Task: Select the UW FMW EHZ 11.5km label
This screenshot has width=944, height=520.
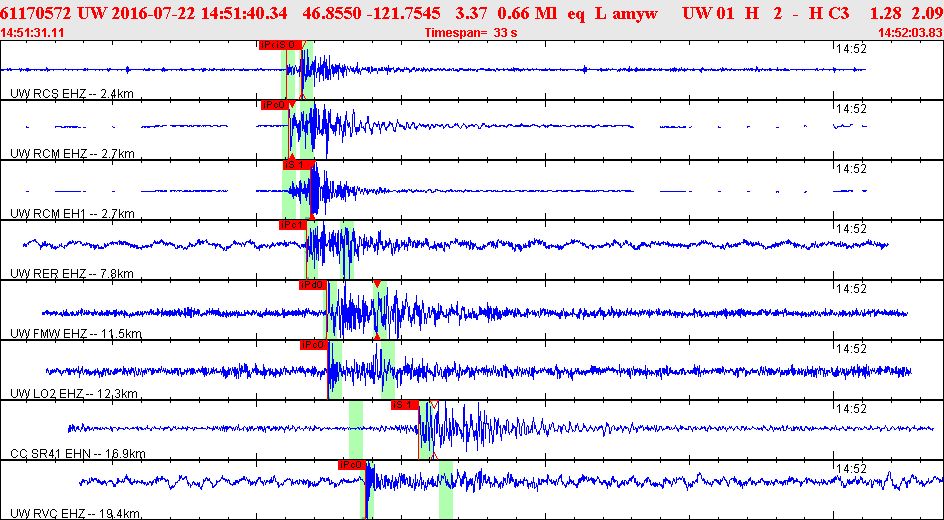Action: pos(76,333)
